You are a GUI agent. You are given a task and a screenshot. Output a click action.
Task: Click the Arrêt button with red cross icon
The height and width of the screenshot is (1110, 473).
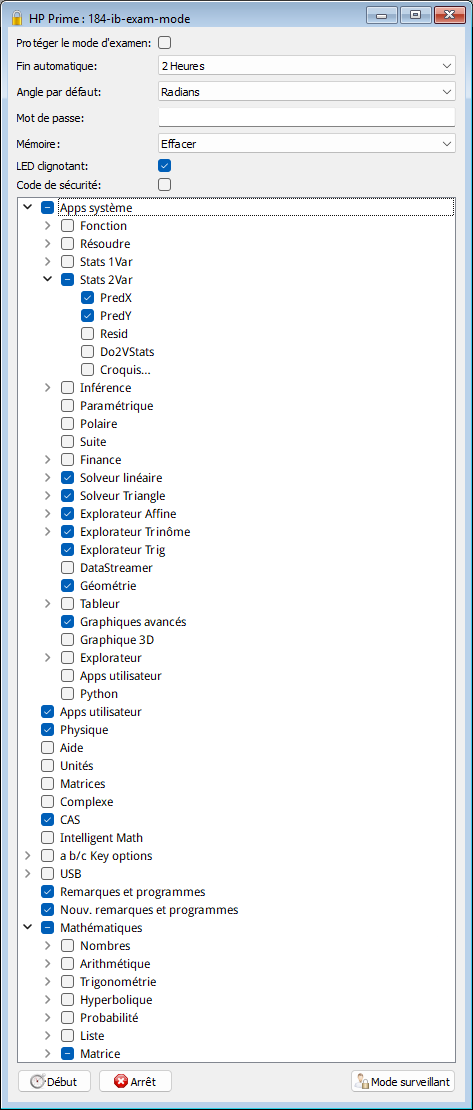(x=135, y=1081)
